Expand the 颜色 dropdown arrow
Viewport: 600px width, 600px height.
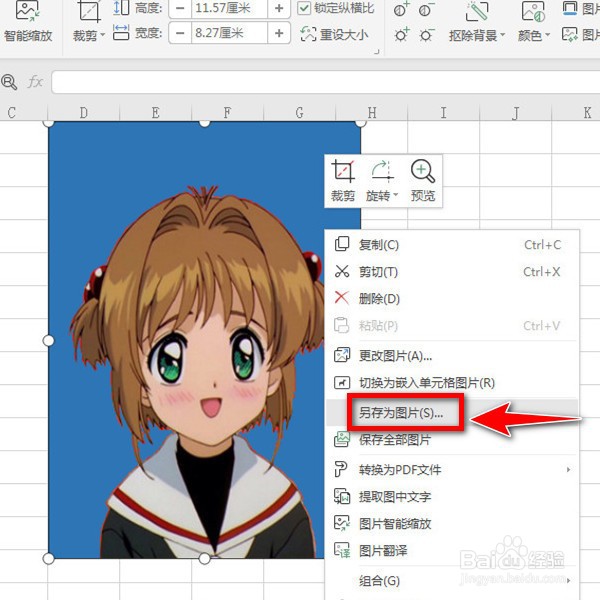548,35
